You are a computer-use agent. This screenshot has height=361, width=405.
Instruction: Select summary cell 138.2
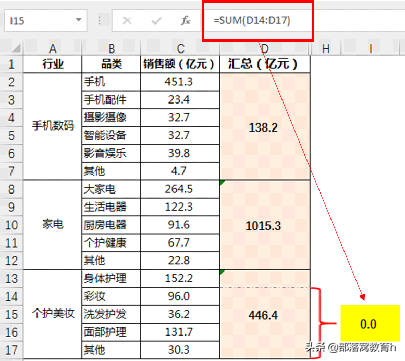pyautogui.click(x=265, y=127)
